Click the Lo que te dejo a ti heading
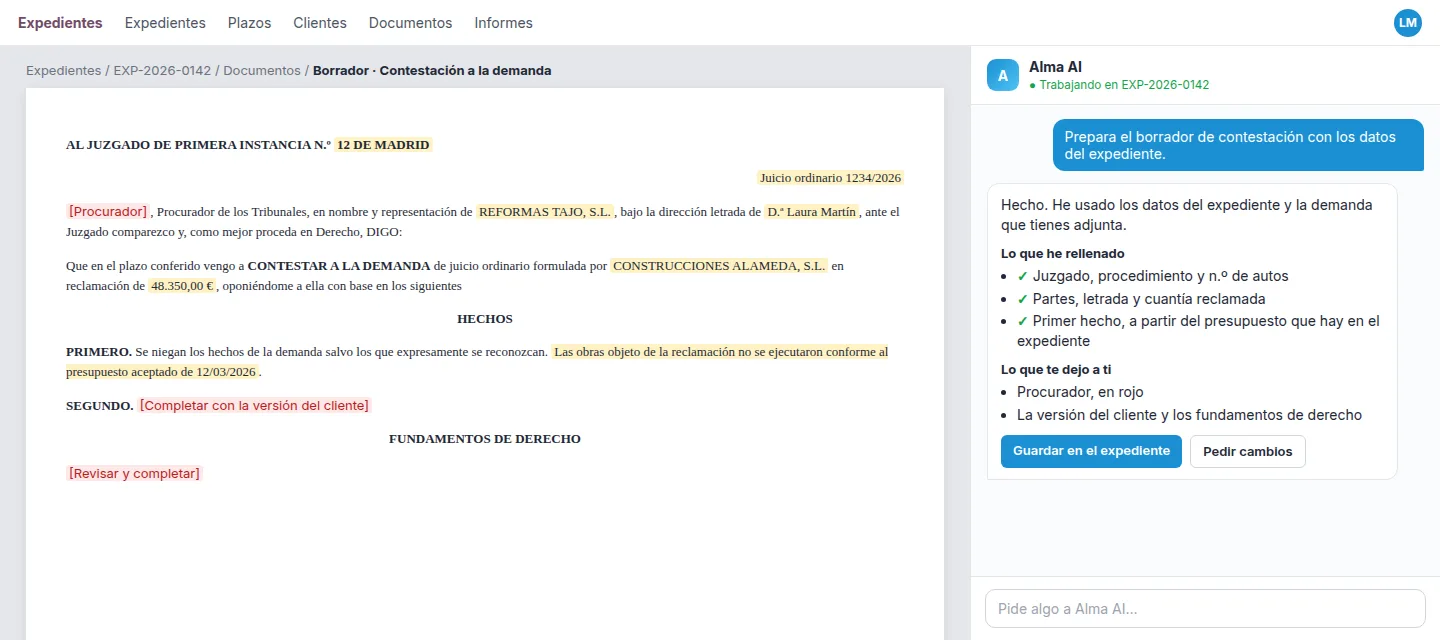 [x=1056, y=369]
